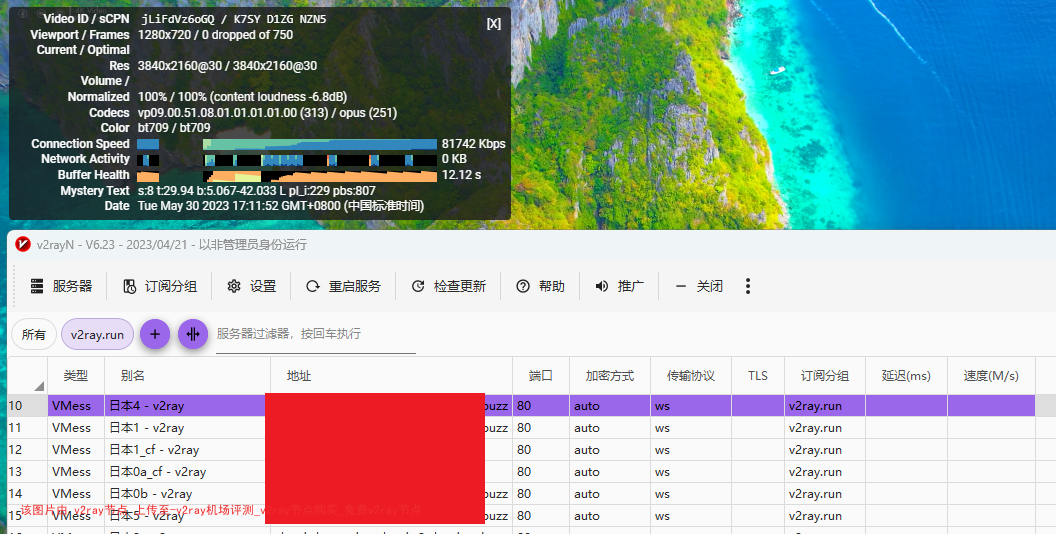Sort by the 别名 column header
1056x534 pixels.
pos(187,376)
